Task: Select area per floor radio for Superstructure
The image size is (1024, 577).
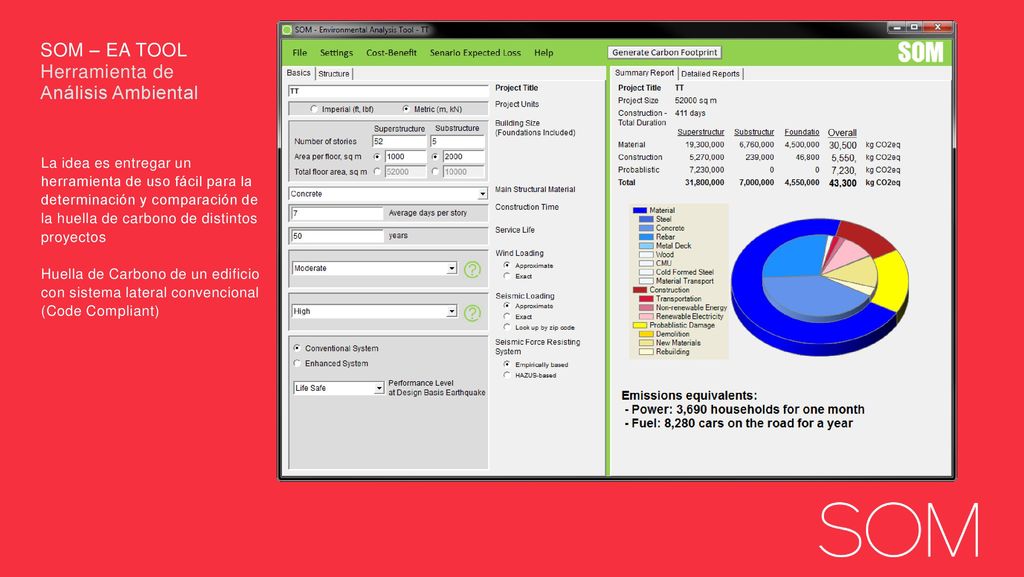Action: (377, 157)
